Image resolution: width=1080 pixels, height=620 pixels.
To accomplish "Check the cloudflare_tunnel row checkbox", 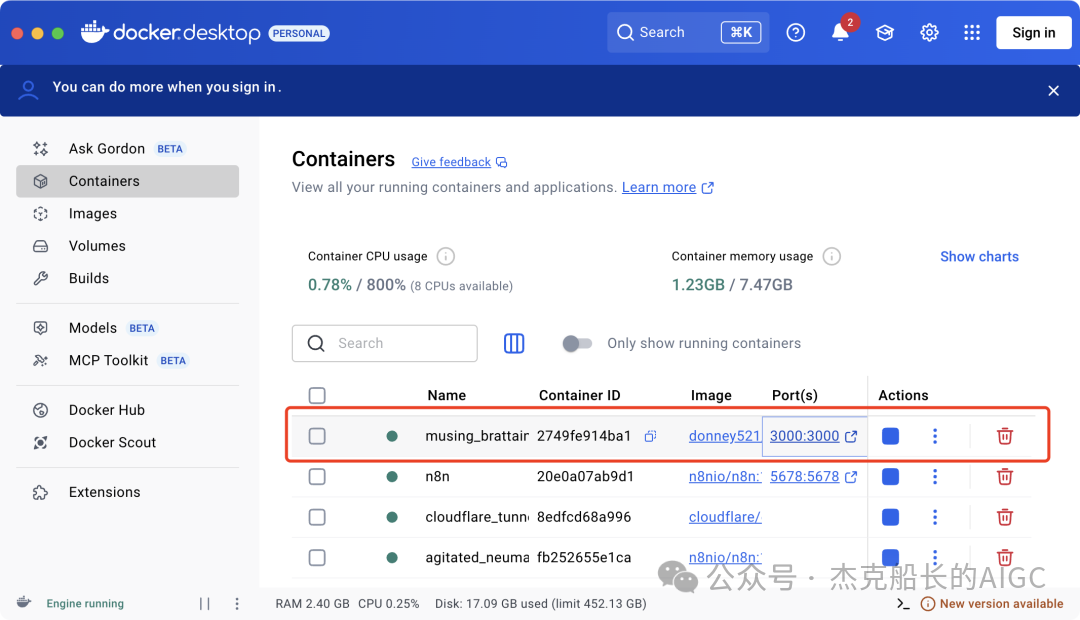I will point(317,517).
